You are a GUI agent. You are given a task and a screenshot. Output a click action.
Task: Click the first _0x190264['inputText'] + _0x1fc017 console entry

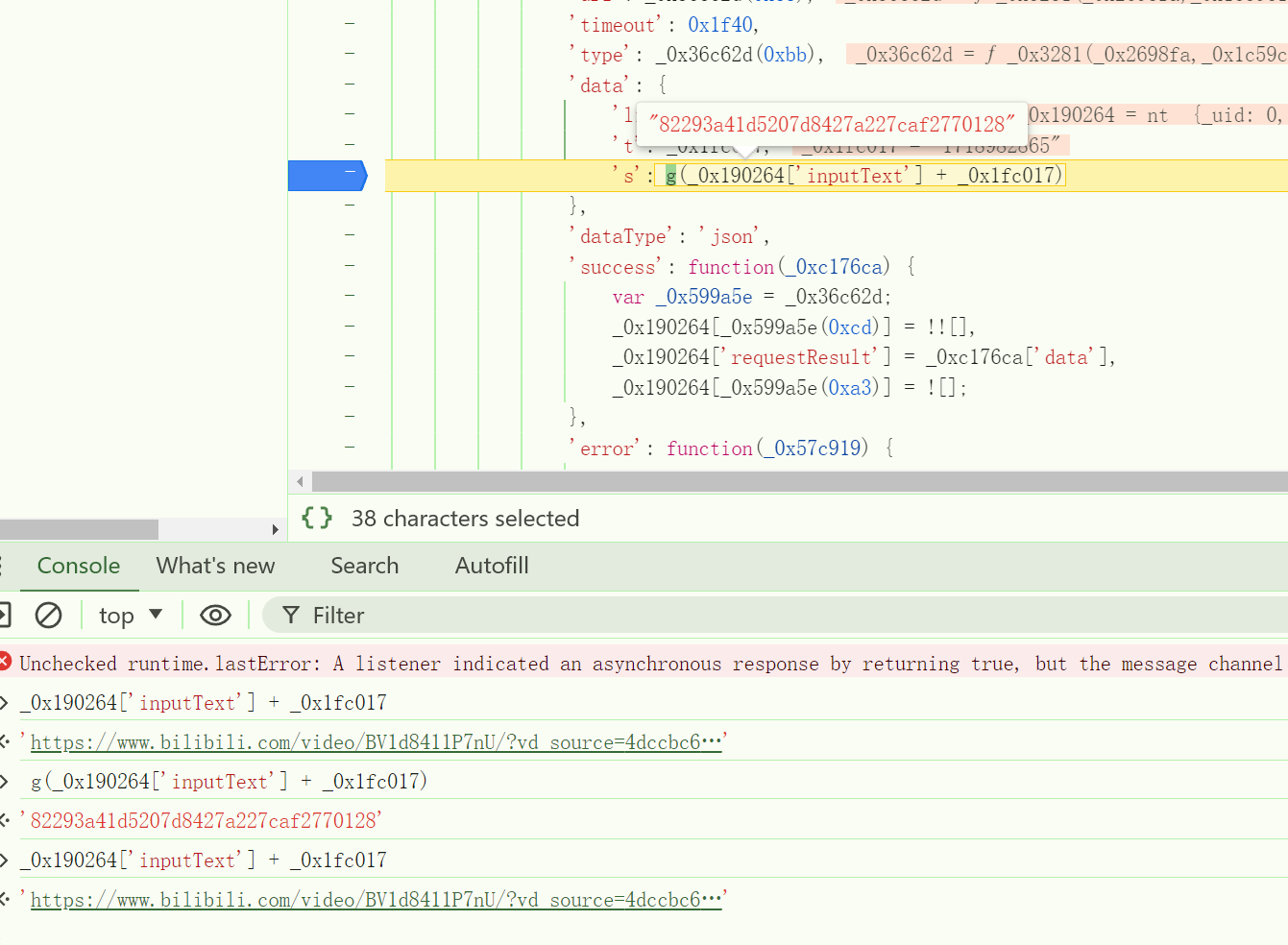(x=203, y=703)
